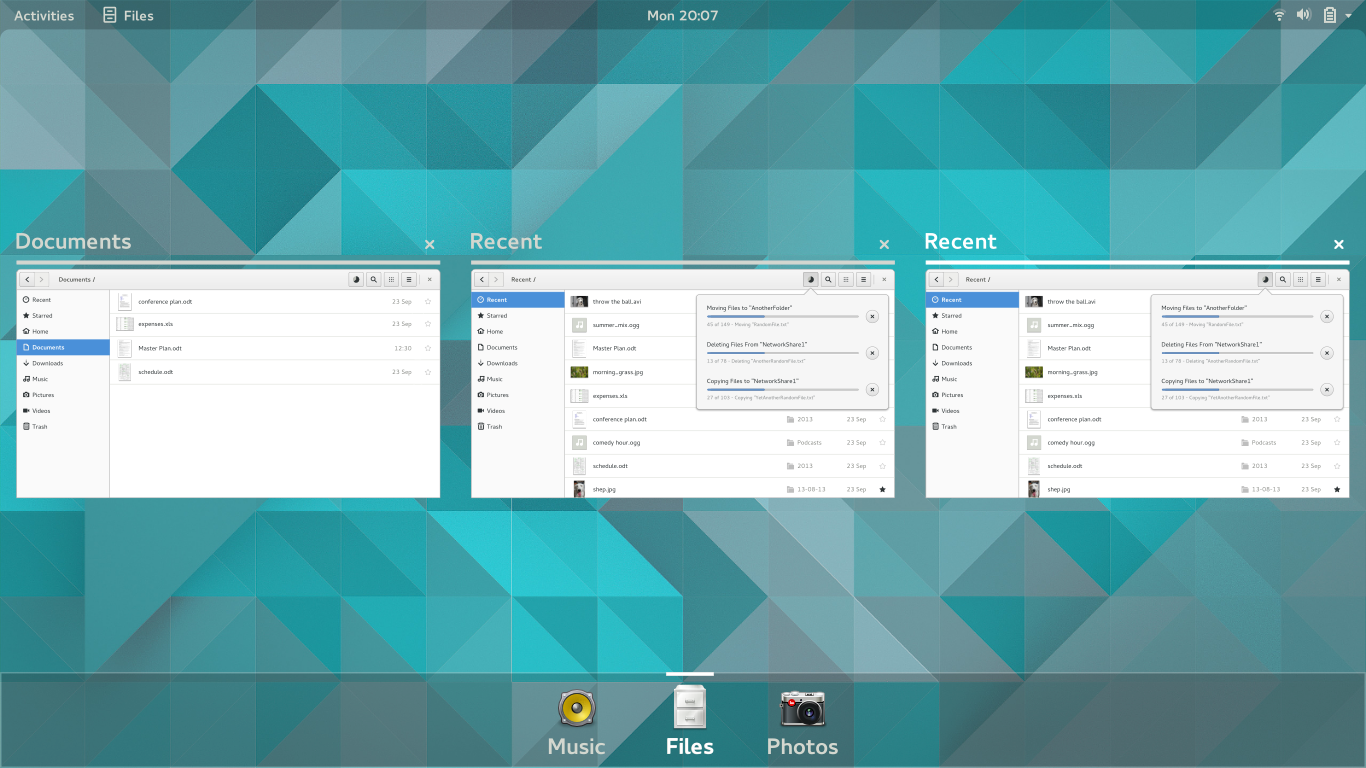
Task: Select Master Plan.odt in Documents window
Action: [x=275, y=348]
